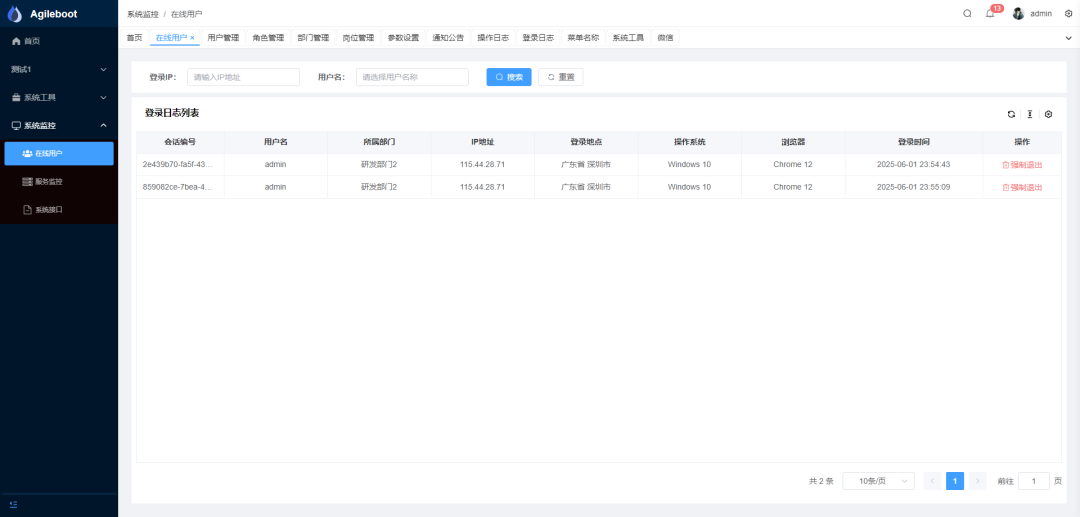
Task: Change table density using the height icon
Action: 1030,114
